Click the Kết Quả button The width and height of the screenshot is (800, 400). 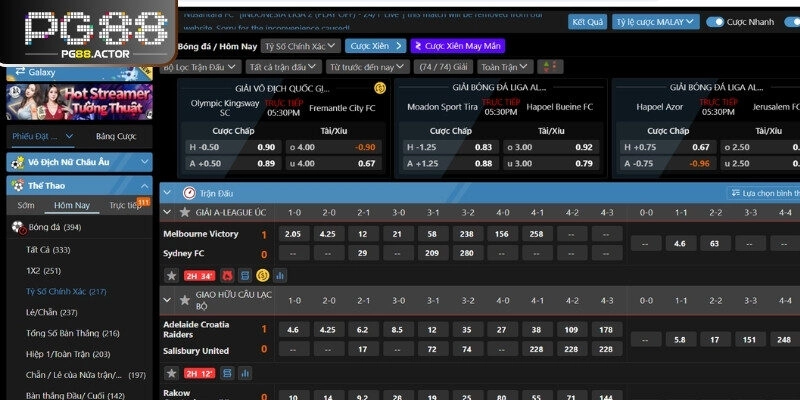[x=587, y=22]
